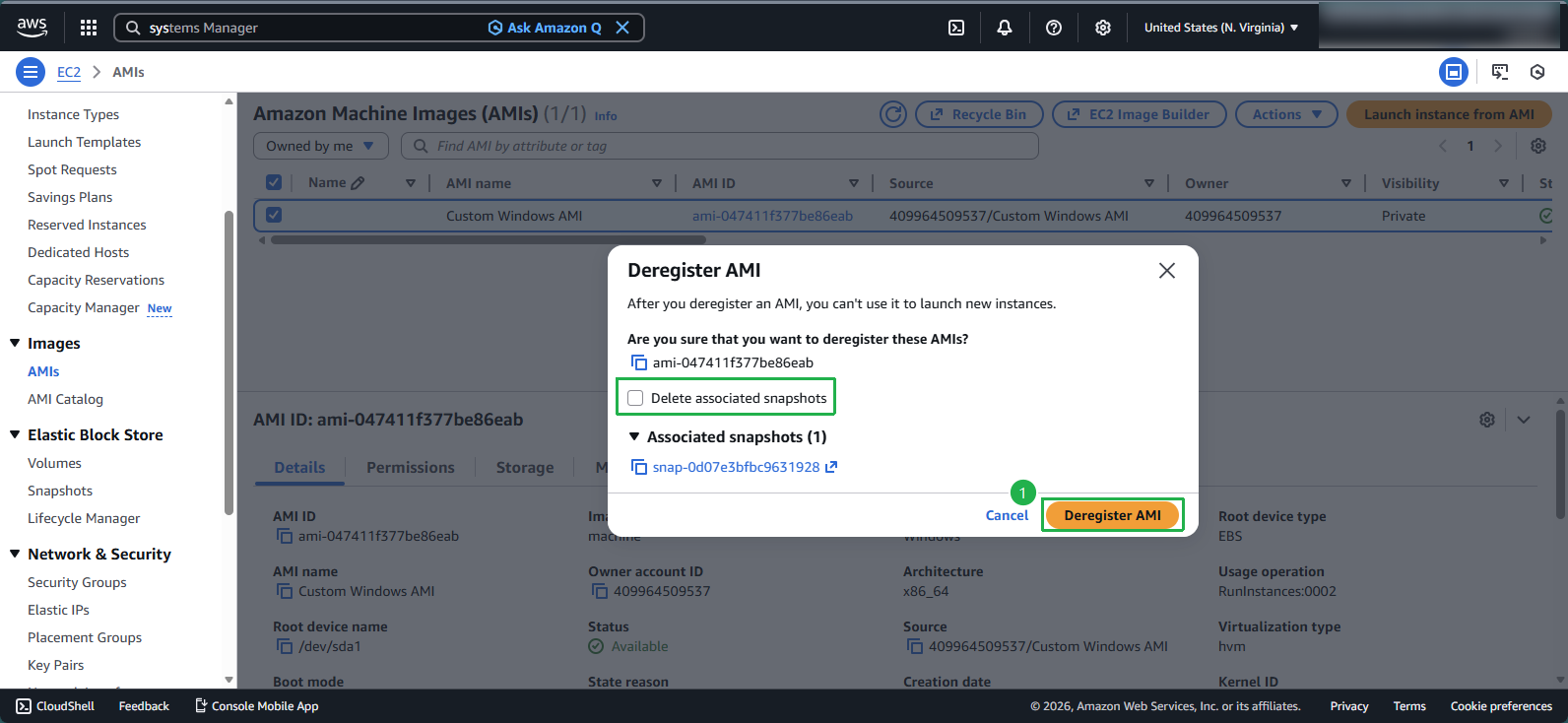Open snapshot snap-0d07e3bfbc9631928 link
Image resolution: width=1568 pixels, height=723 pixels.
[x=736, y=467]
